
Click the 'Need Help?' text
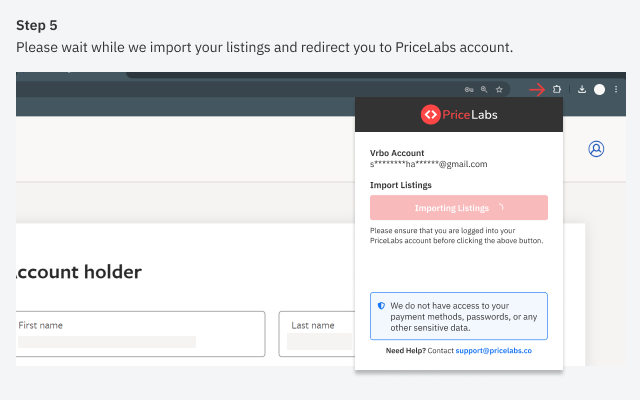point(405,351)
